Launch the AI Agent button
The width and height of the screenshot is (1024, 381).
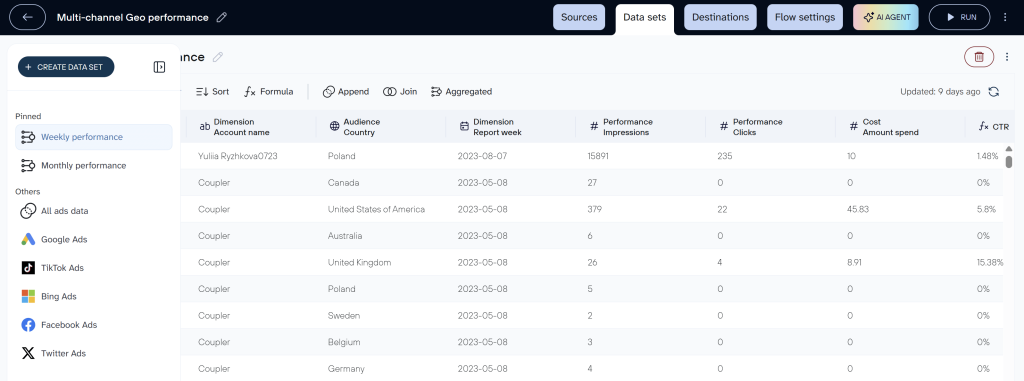point(886,18)
